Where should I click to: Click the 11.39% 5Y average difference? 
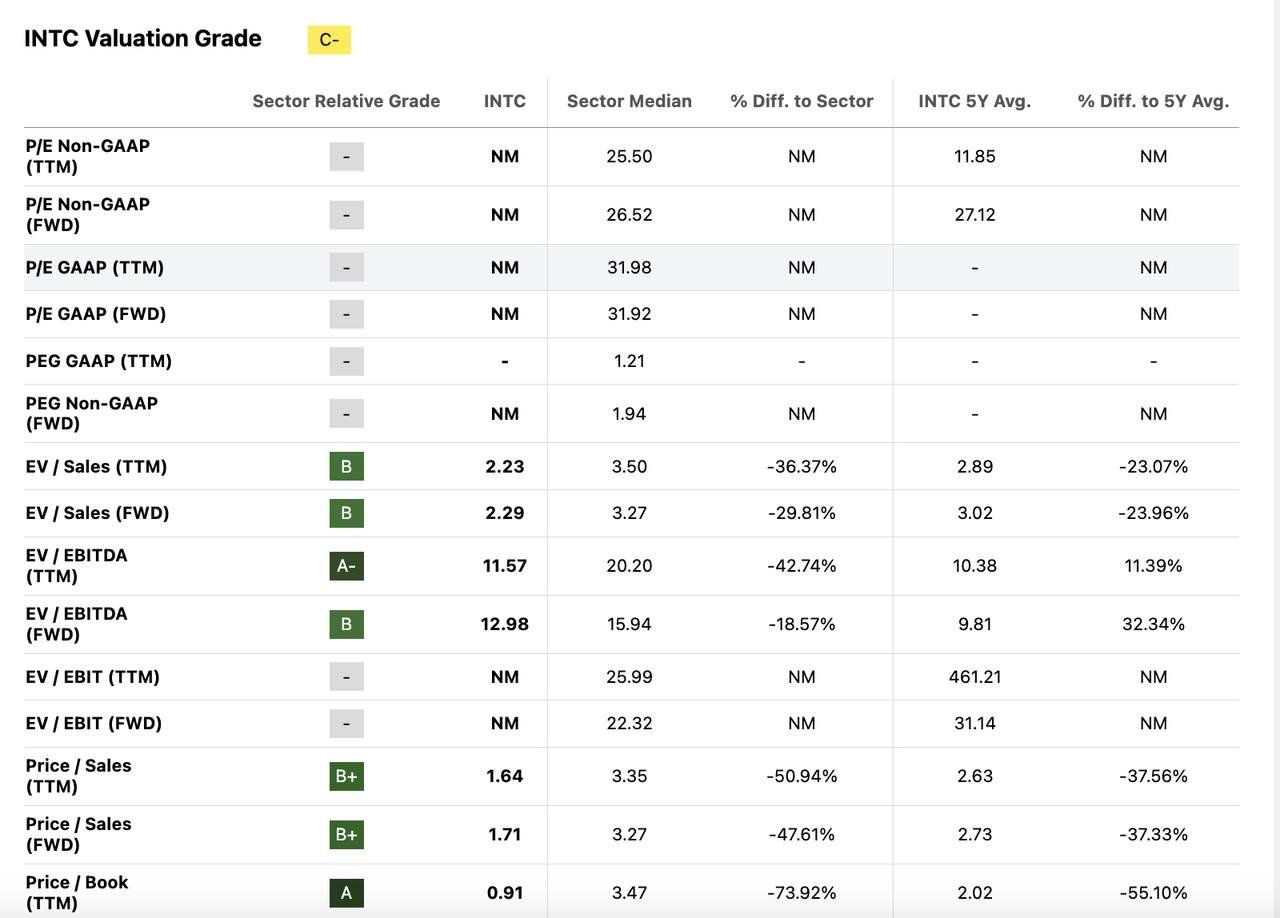tap(1154, 566)
